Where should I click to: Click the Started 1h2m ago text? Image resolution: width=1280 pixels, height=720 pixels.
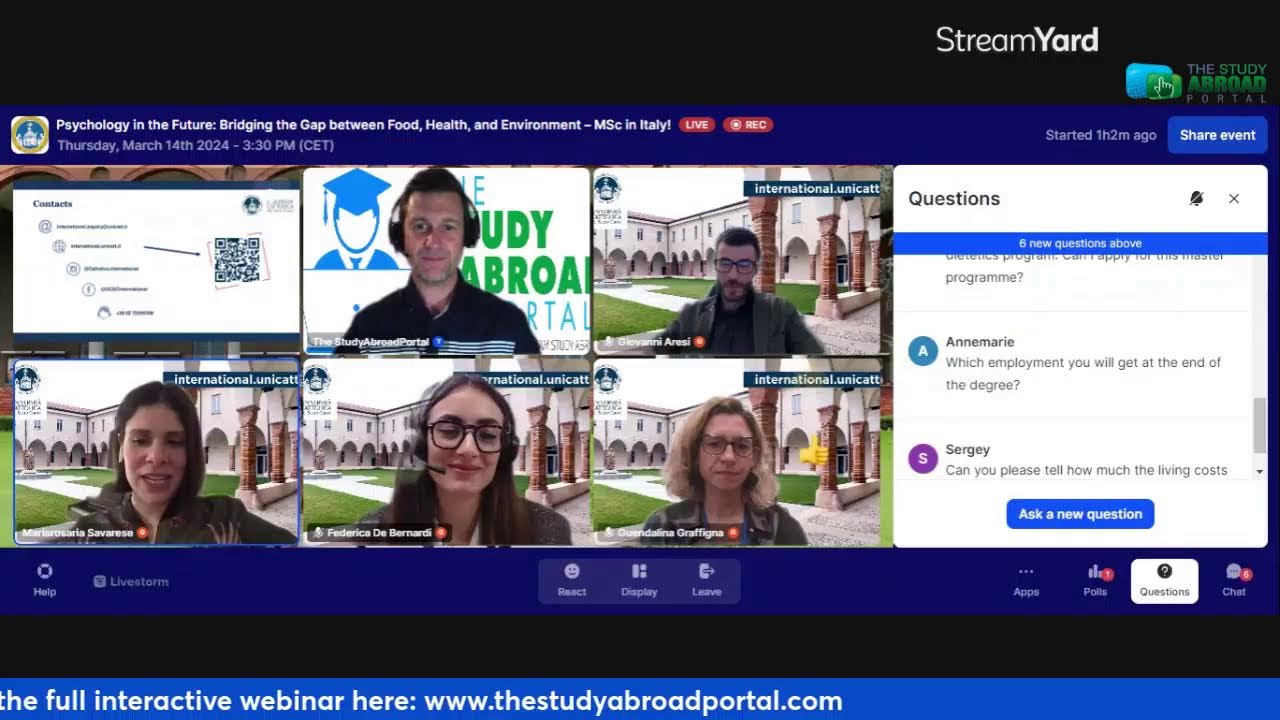(1101, 135)
